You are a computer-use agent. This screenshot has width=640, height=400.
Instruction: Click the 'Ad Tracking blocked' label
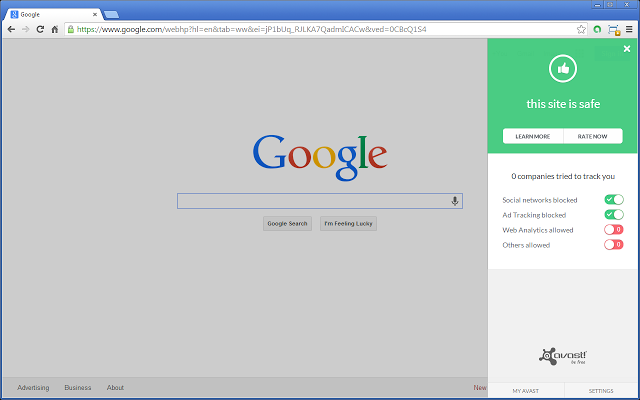point(534,215)
